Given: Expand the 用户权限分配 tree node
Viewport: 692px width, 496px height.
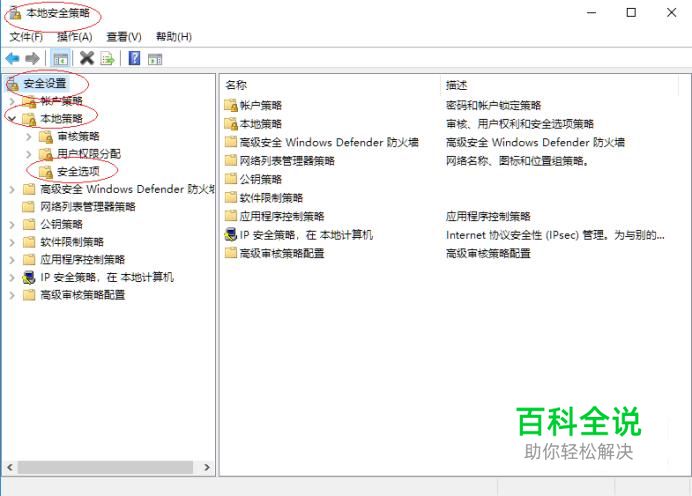Looking at the screenshot, I should point(29,154).
